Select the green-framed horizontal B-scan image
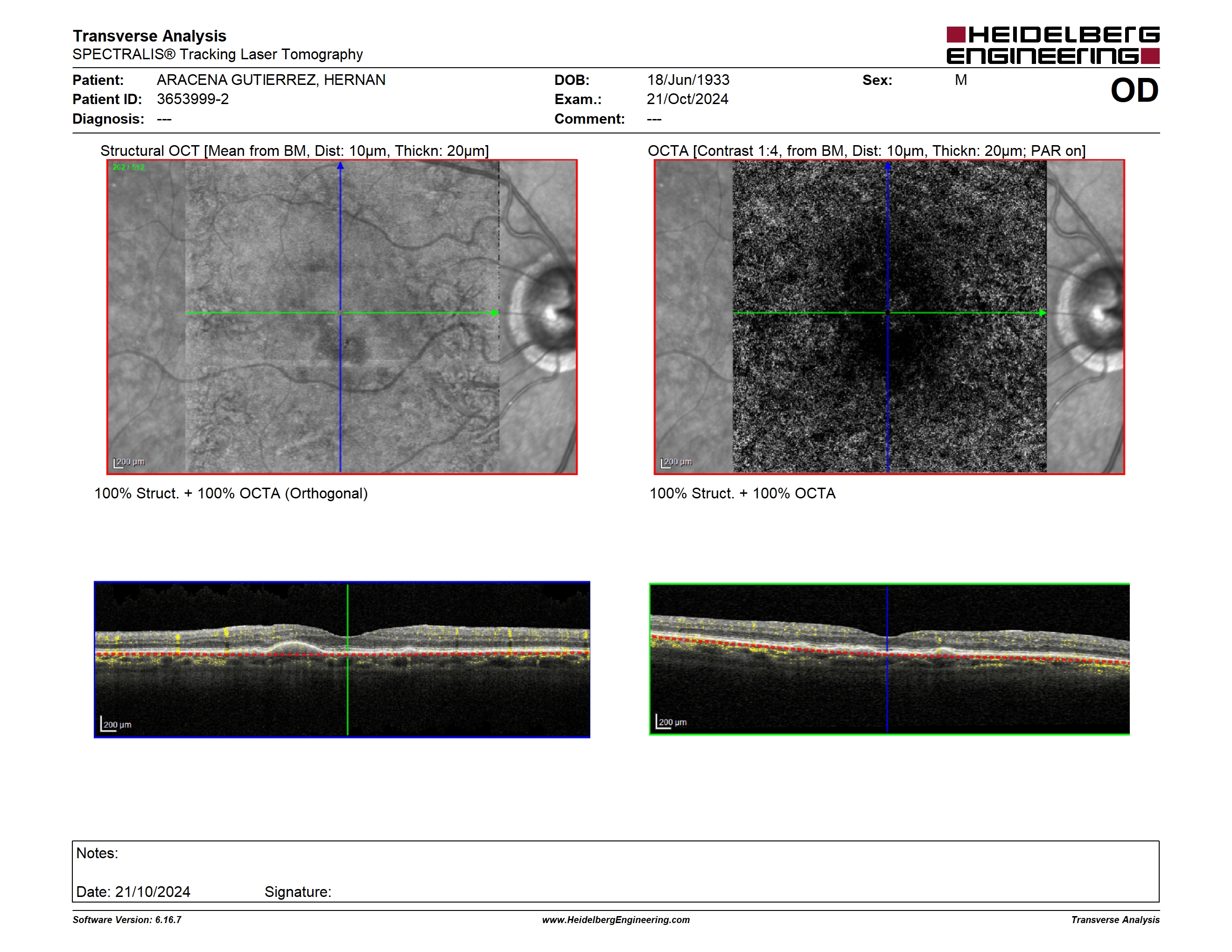1232x952 pixels. coord(889,659)
